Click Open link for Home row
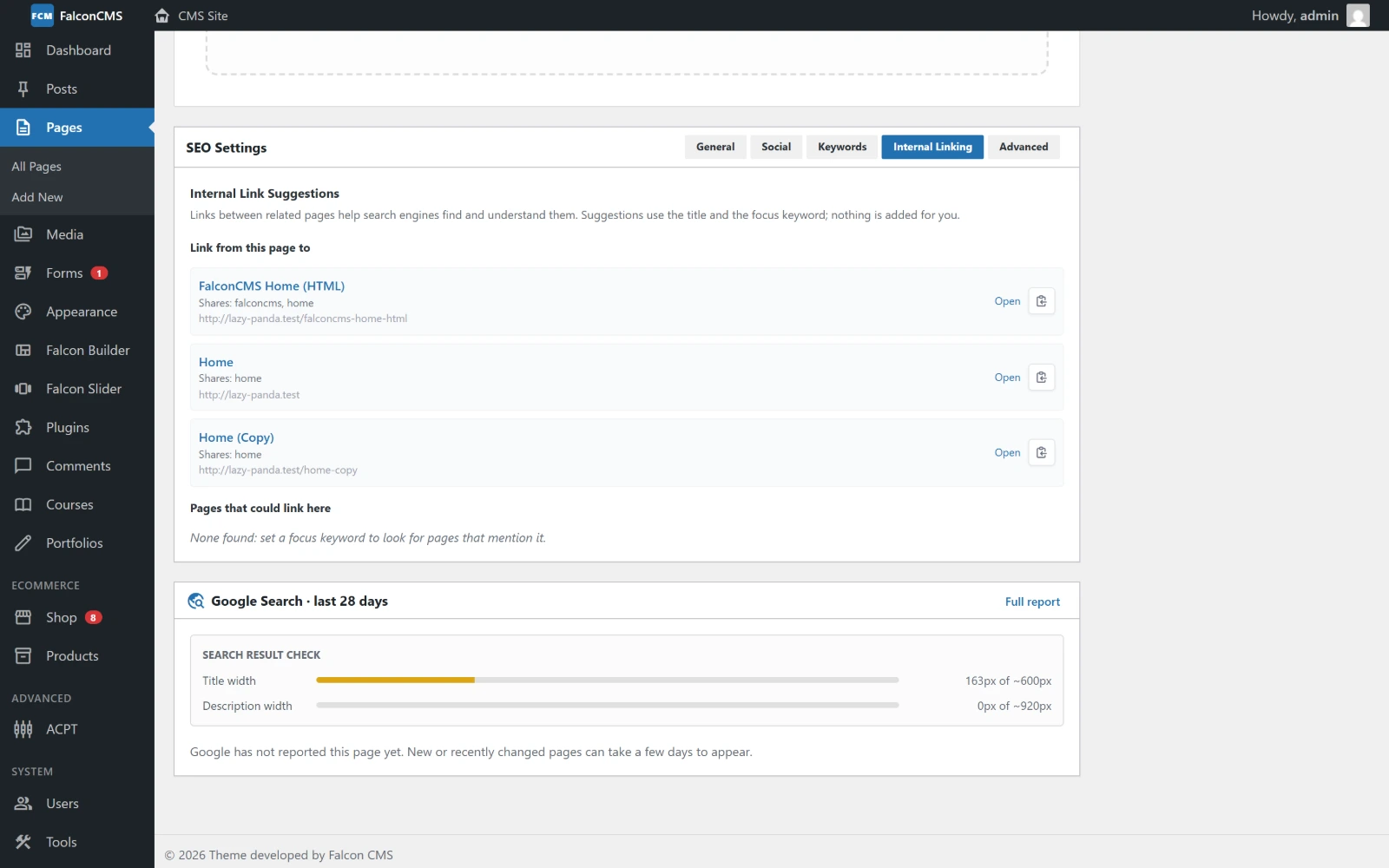Viewport: 1389px width, 868px height. [x=1007, y=378]
